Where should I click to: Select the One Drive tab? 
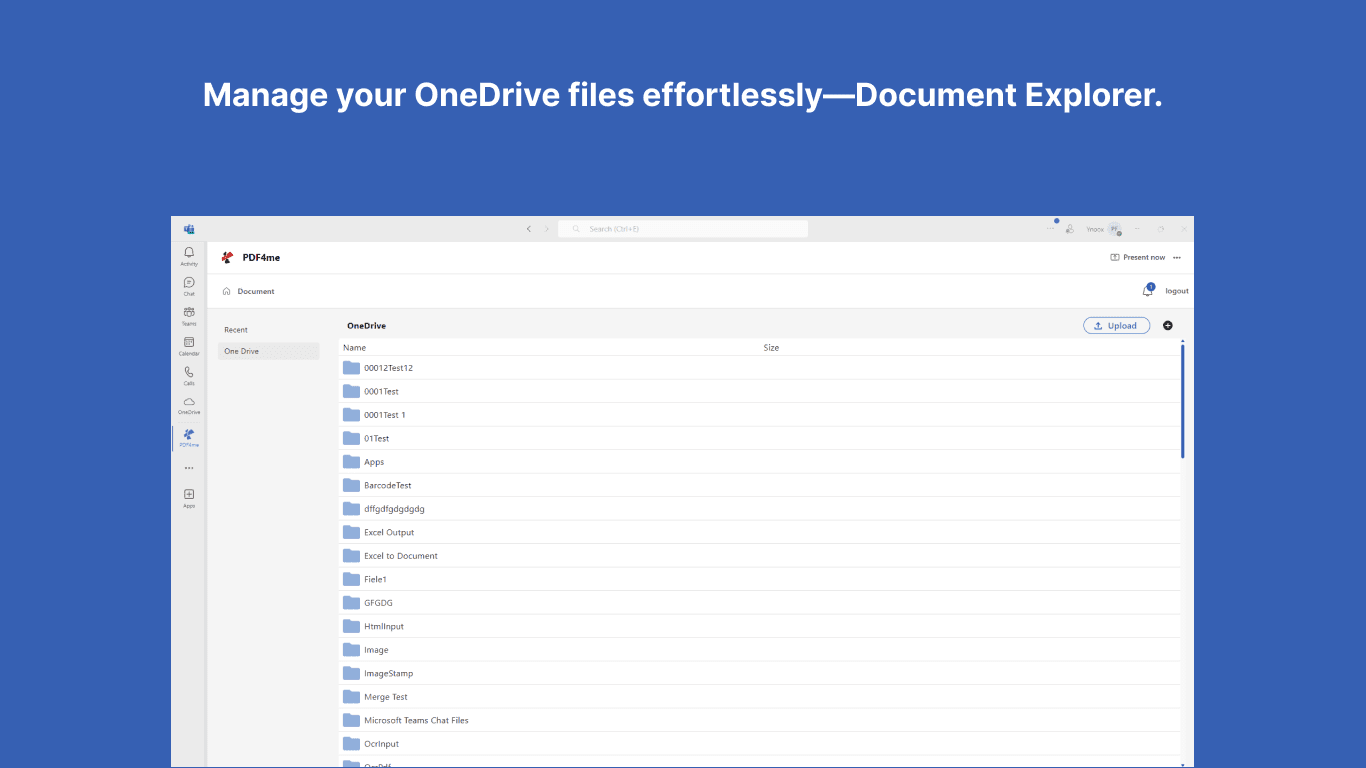[x=268, y=351]
